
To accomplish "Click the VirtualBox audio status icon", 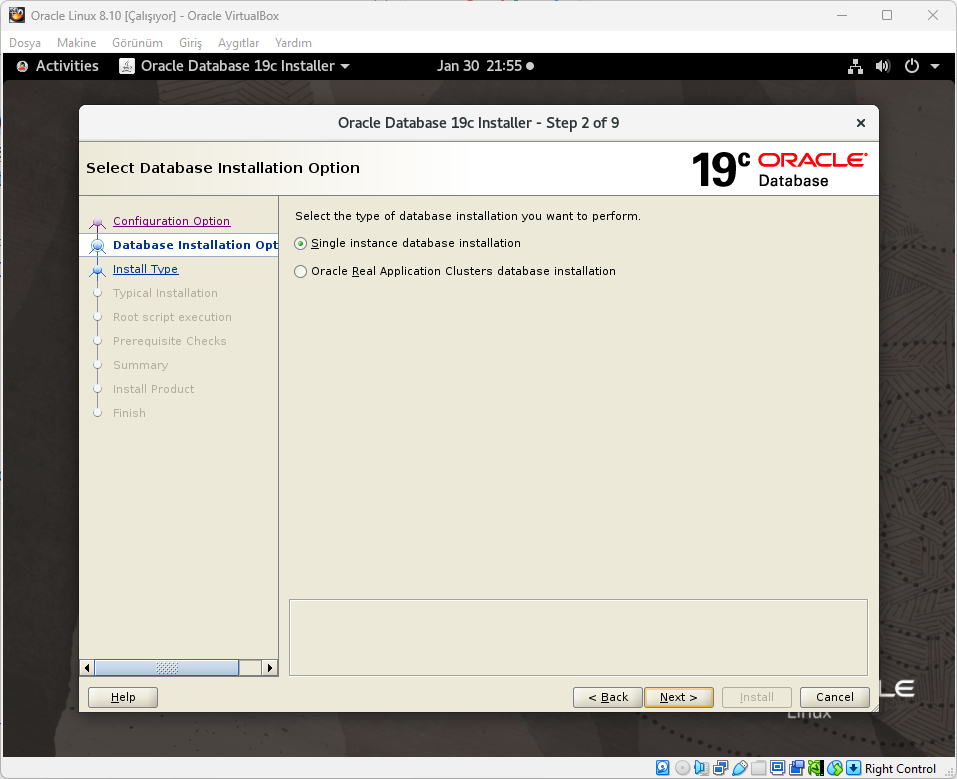I will (x=701, y=768).
